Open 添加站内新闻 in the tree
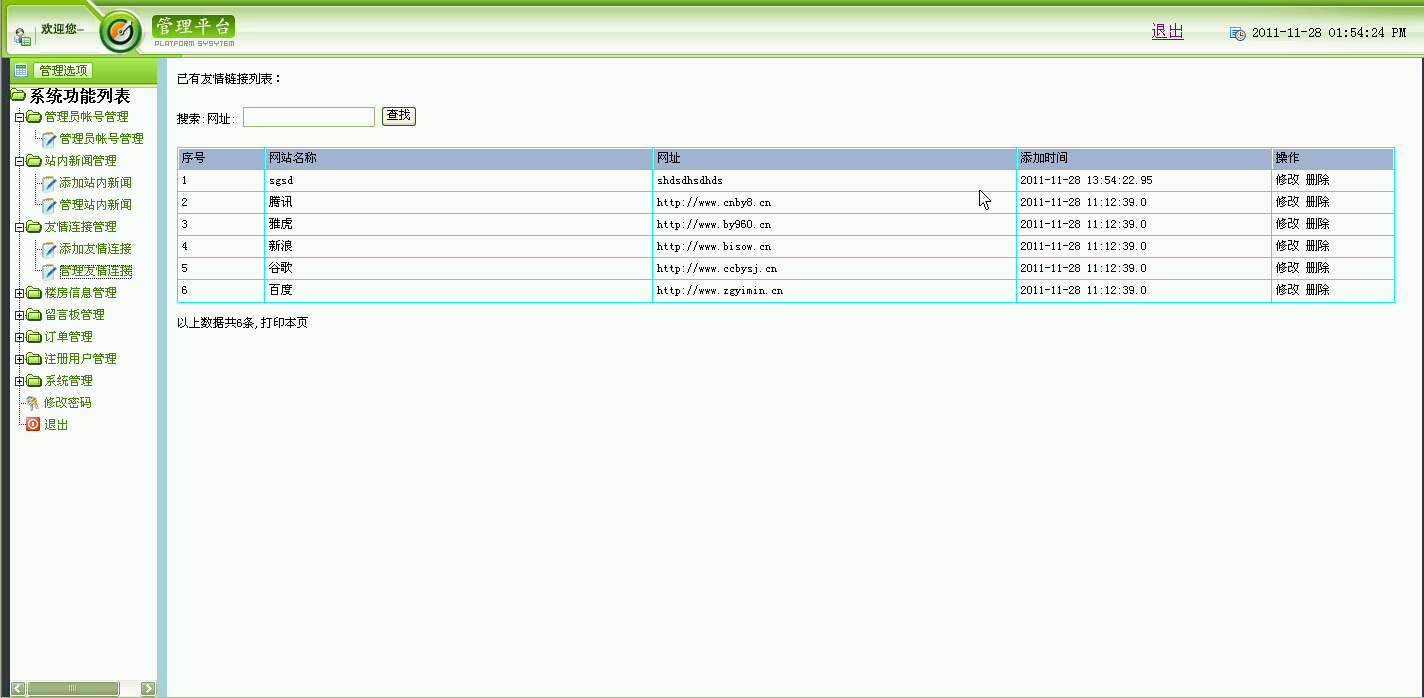Viewport: 1424px width, 698px height. (95, 183)
